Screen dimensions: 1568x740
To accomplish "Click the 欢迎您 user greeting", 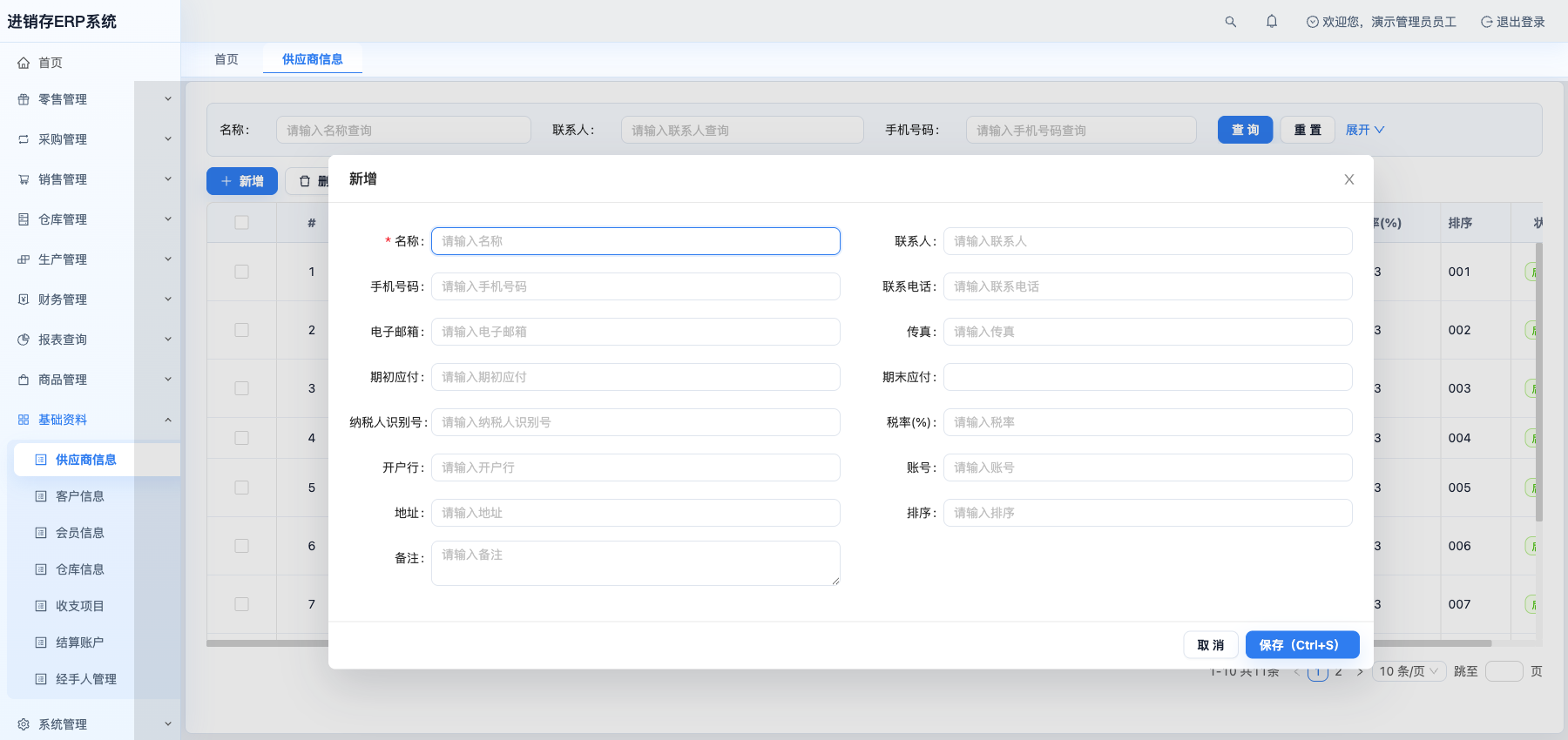I will click(1382, 22).
